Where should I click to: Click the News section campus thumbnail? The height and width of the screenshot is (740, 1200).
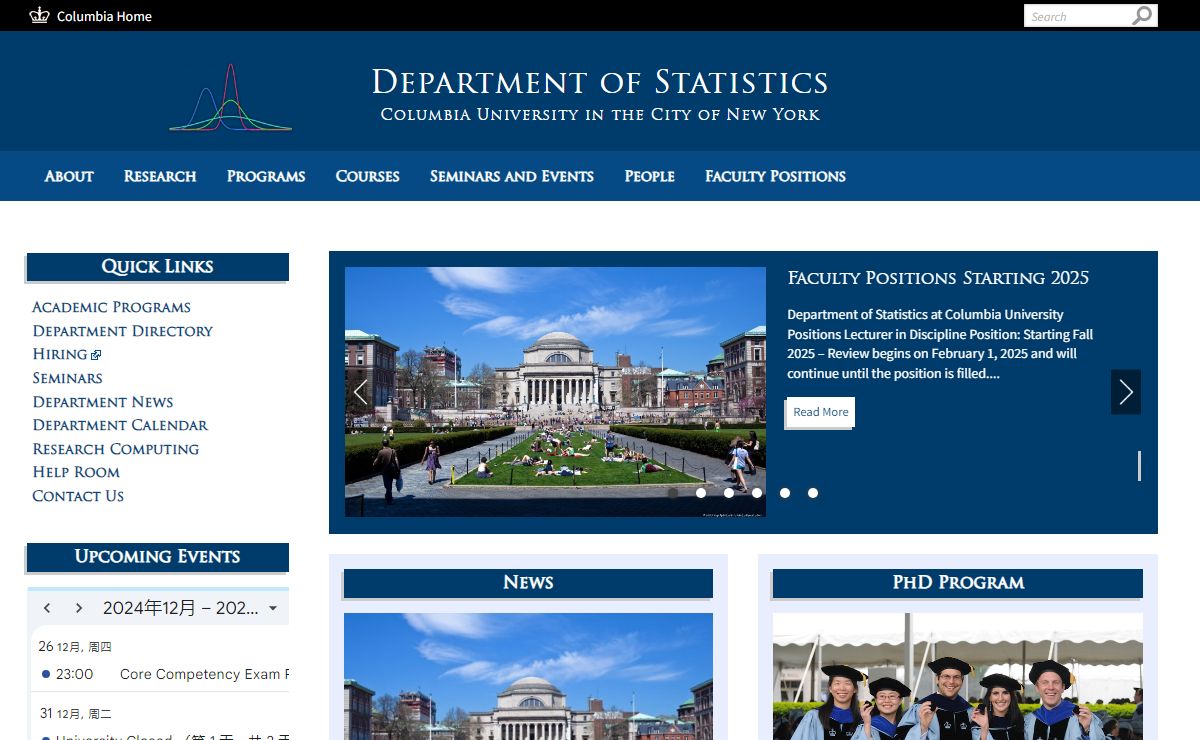(x=528, y=676)
